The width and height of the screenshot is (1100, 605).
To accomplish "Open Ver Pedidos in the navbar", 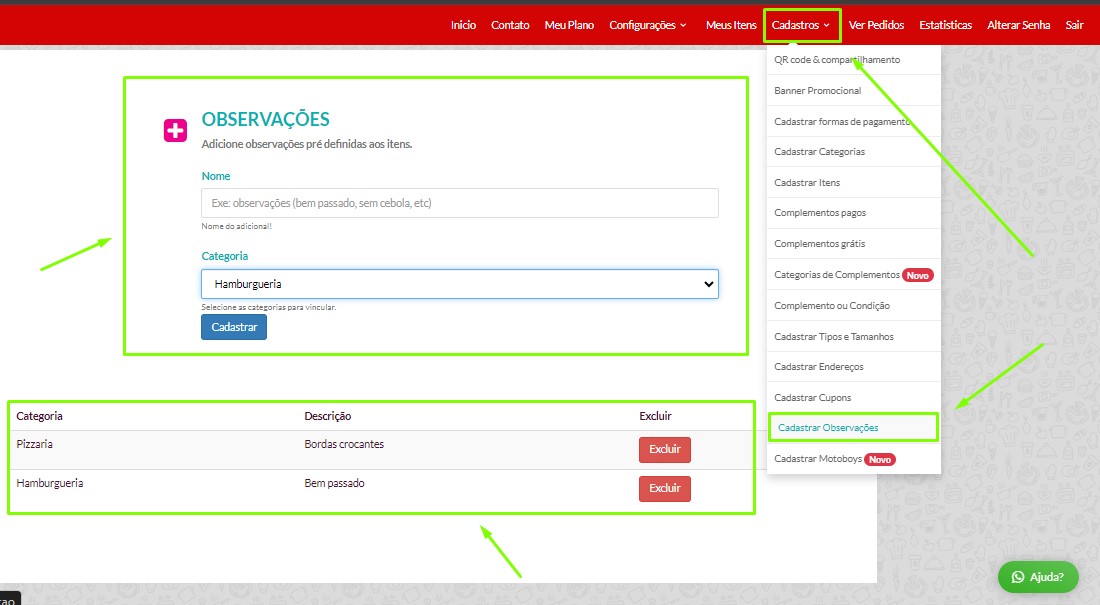I will click(x=876, y=25).
